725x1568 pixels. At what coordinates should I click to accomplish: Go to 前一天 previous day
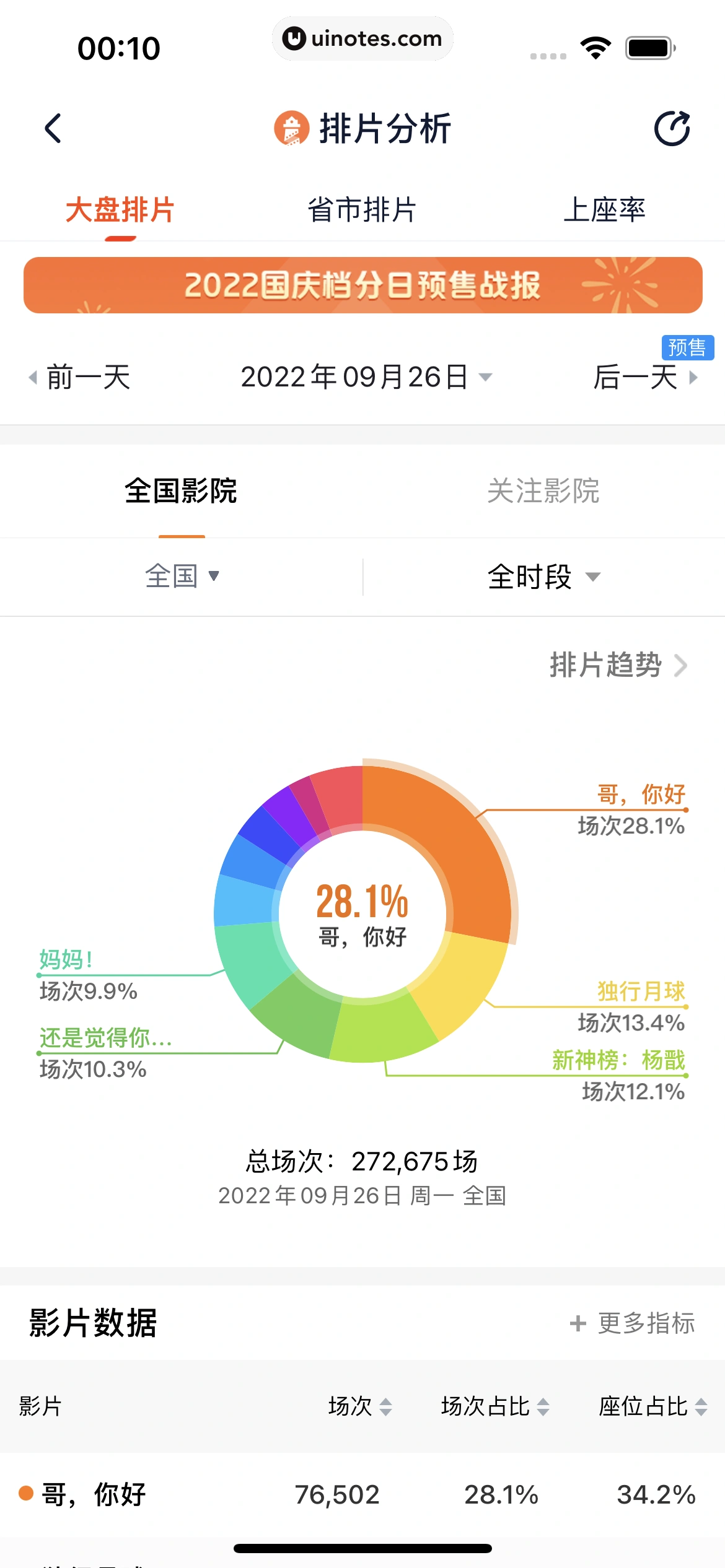coord(81,377)
